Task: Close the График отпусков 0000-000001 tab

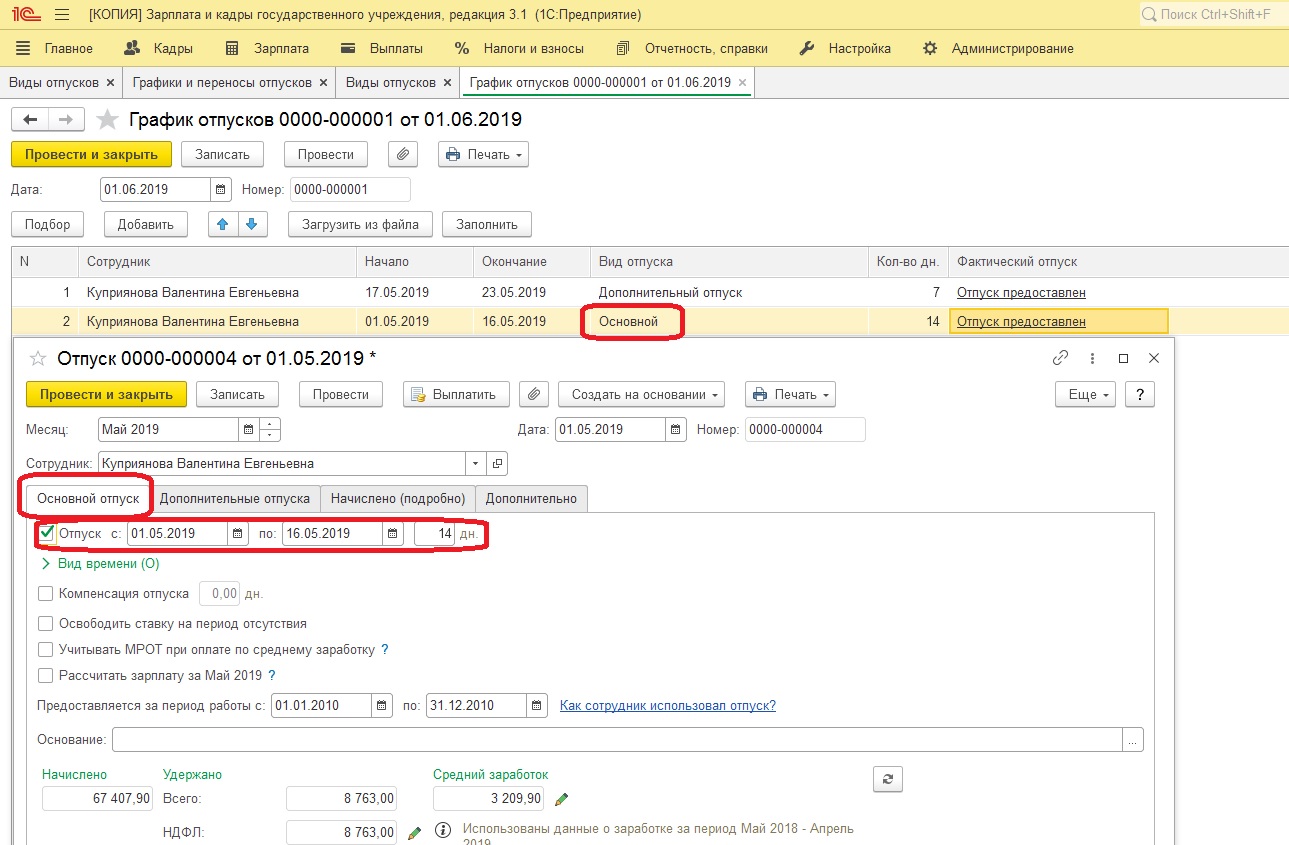Action: 742,83
